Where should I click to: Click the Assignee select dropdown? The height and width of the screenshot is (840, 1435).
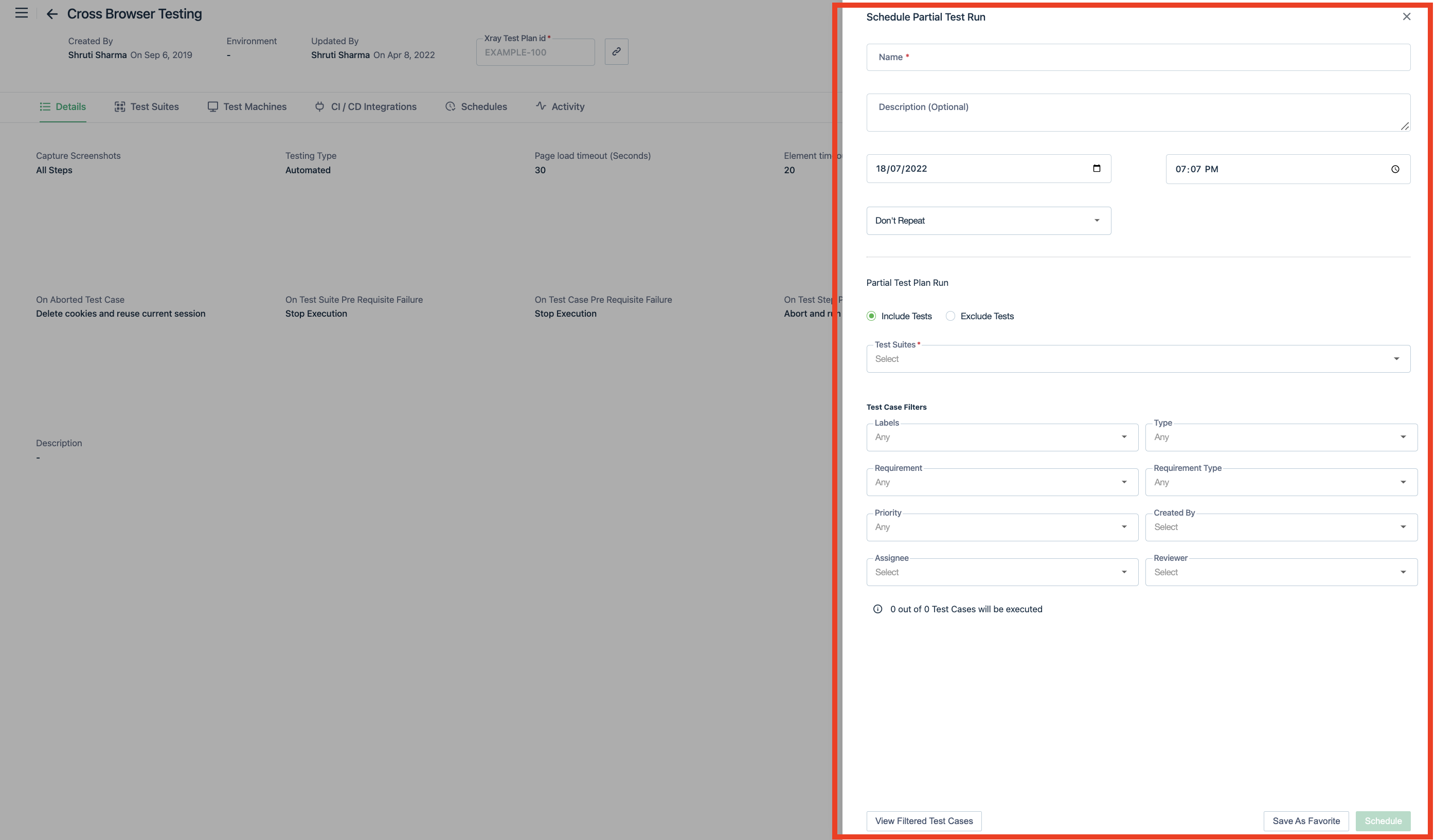(x=1000, y=572)
